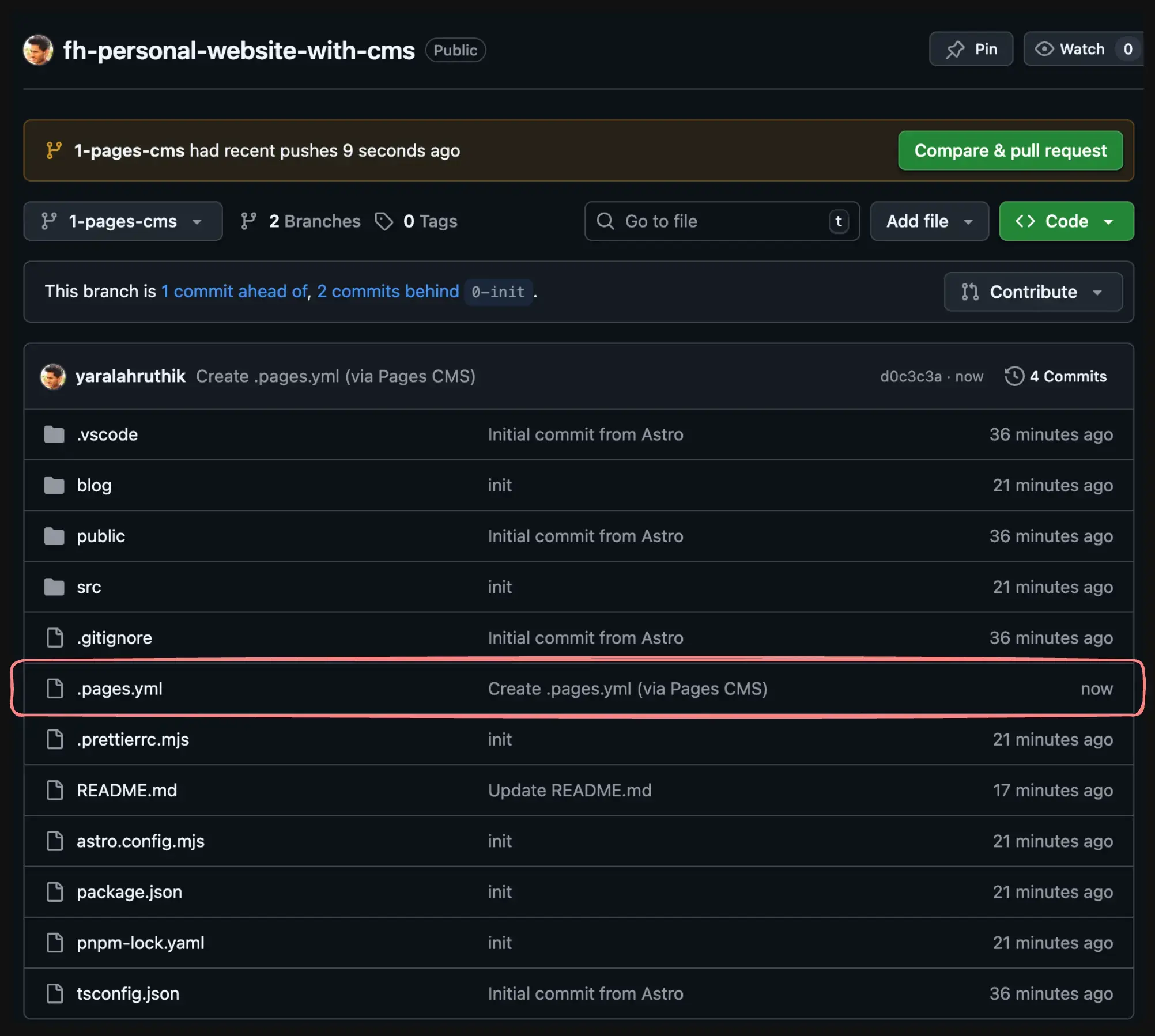This screenshot has width=1155, height=1036.
Task: Select the folder icon beside src
Action: pyautogui.click(x=54, y=587)
